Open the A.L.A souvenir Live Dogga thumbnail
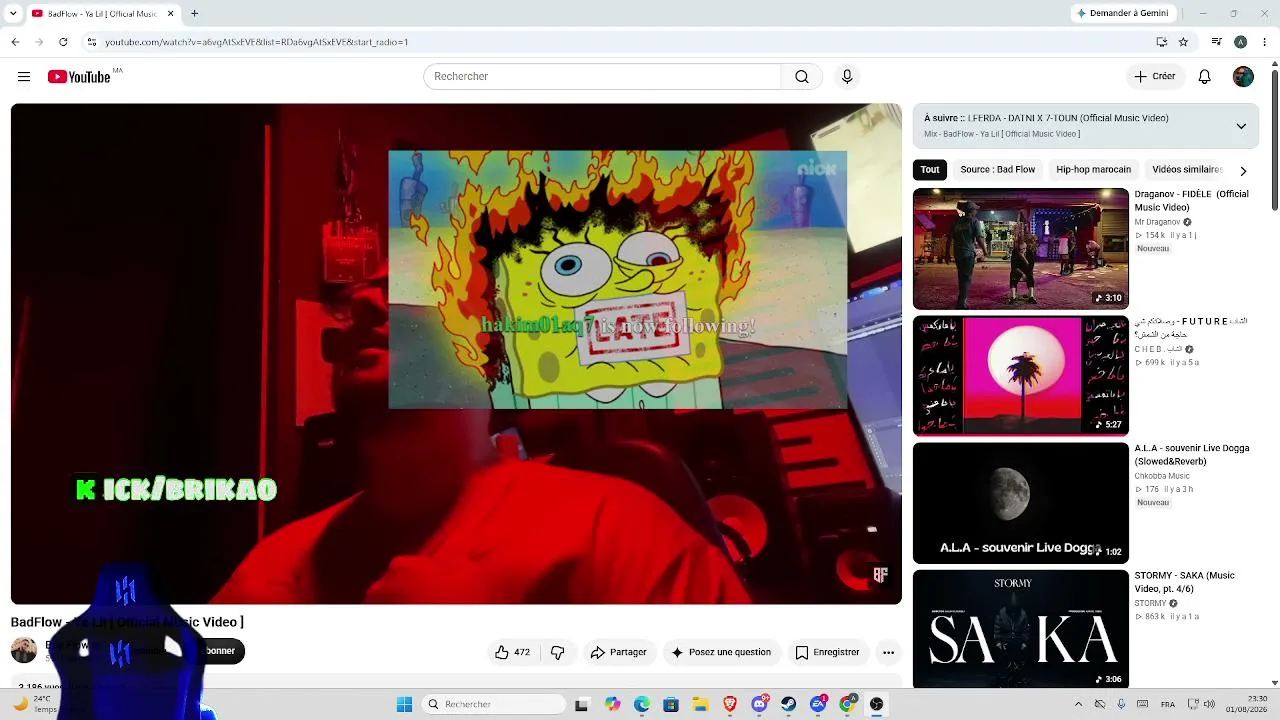This screenshot has width=1280, height=720. (1021, 503)
